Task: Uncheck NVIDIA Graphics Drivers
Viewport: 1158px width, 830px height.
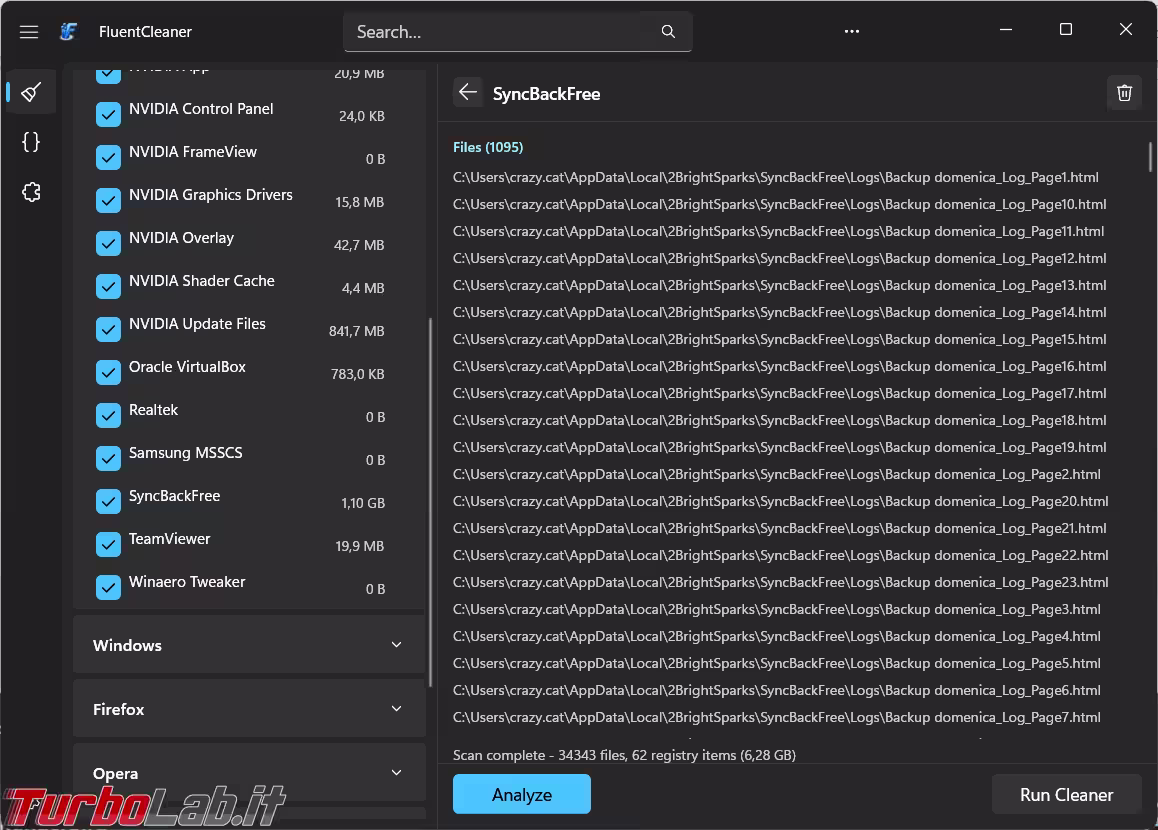Action: [x=109, y=200]
